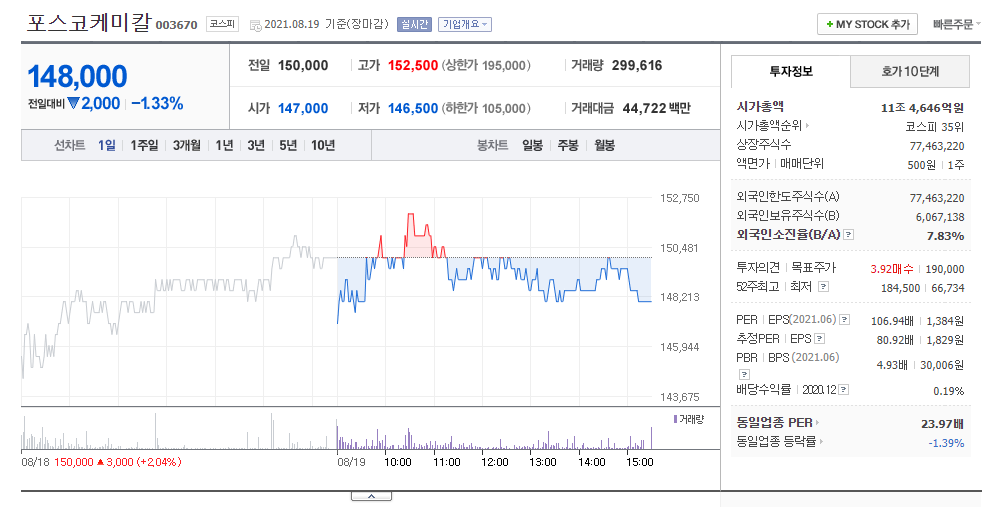Image resolution: width=1003 pixels, height=507 pixels.
Task: Click the 150,481 price axis label
Action: point(679,248)
